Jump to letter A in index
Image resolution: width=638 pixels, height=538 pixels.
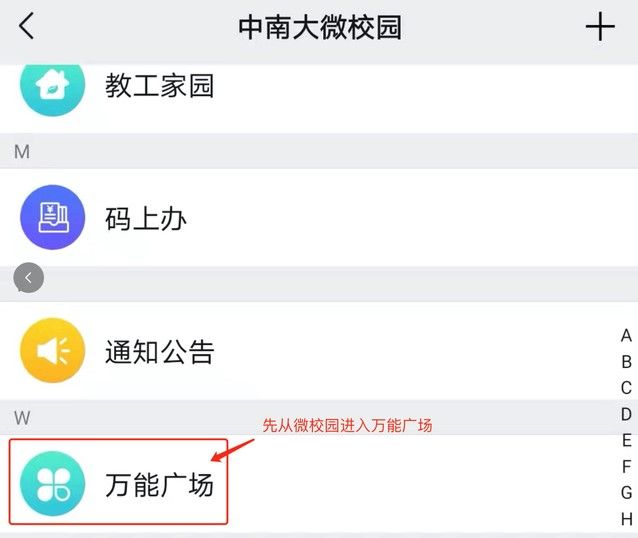(626, 336)
